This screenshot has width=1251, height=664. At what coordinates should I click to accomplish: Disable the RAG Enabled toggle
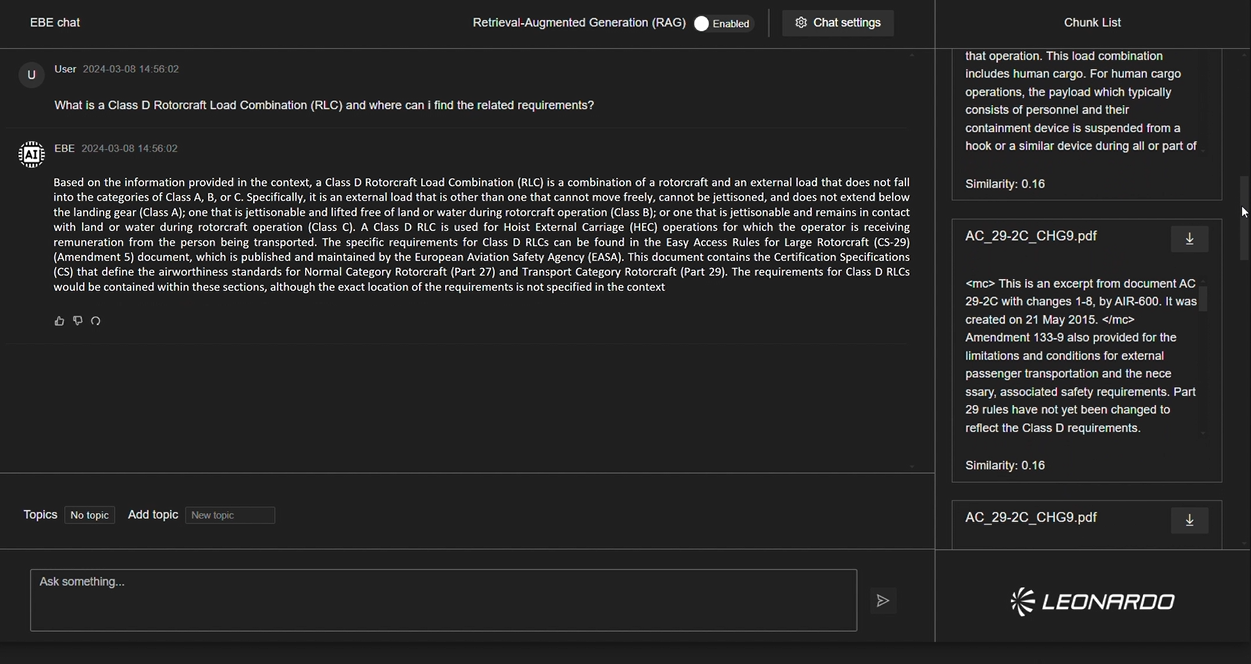coord(702,23)
